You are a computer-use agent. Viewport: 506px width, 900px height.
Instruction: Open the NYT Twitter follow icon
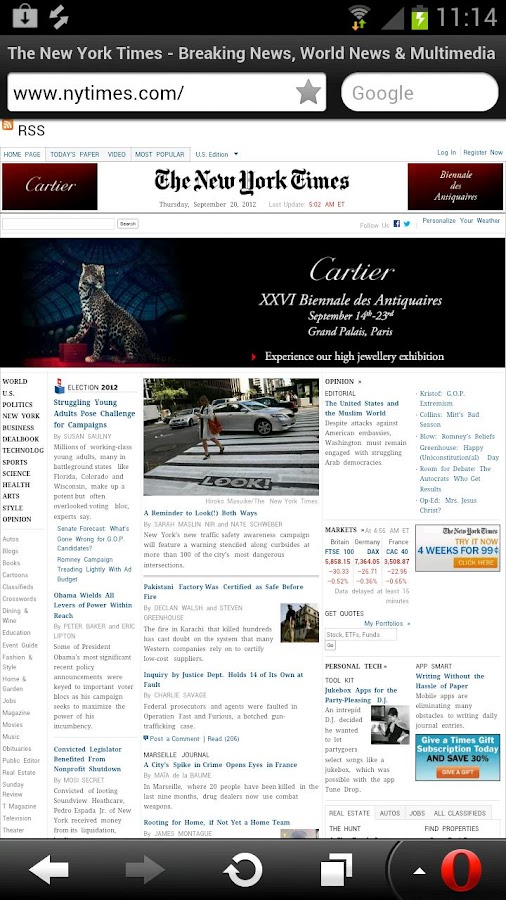point(407,224)
